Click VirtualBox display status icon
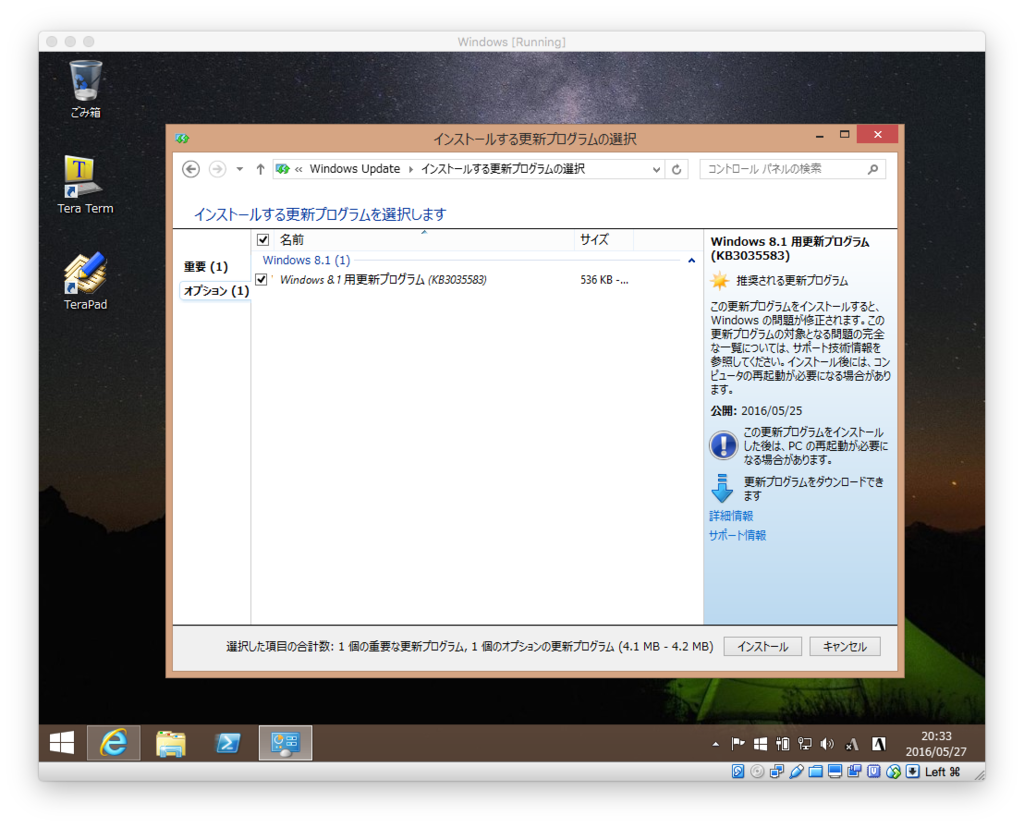This screenshot has height=827, width=1024. tap(835, 771)
